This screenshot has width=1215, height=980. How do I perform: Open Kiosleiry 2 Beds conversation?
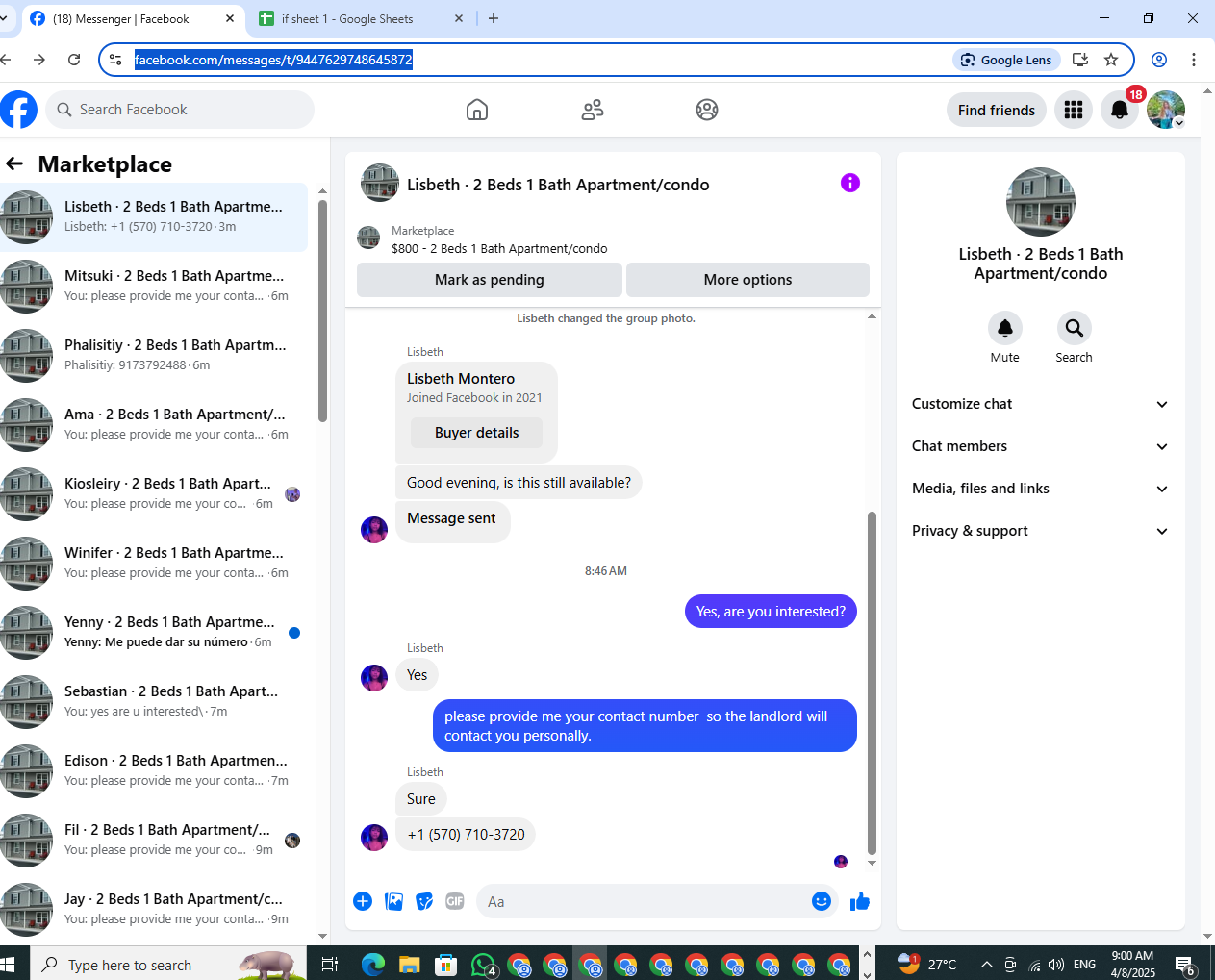point(154,493)
